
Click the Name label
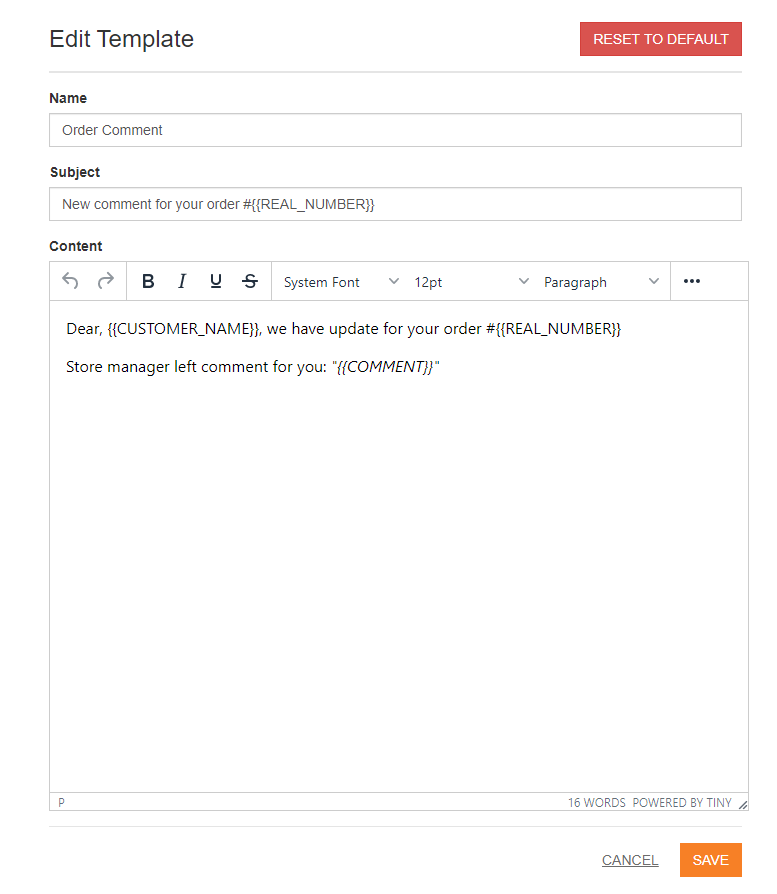tap(68, 98)
